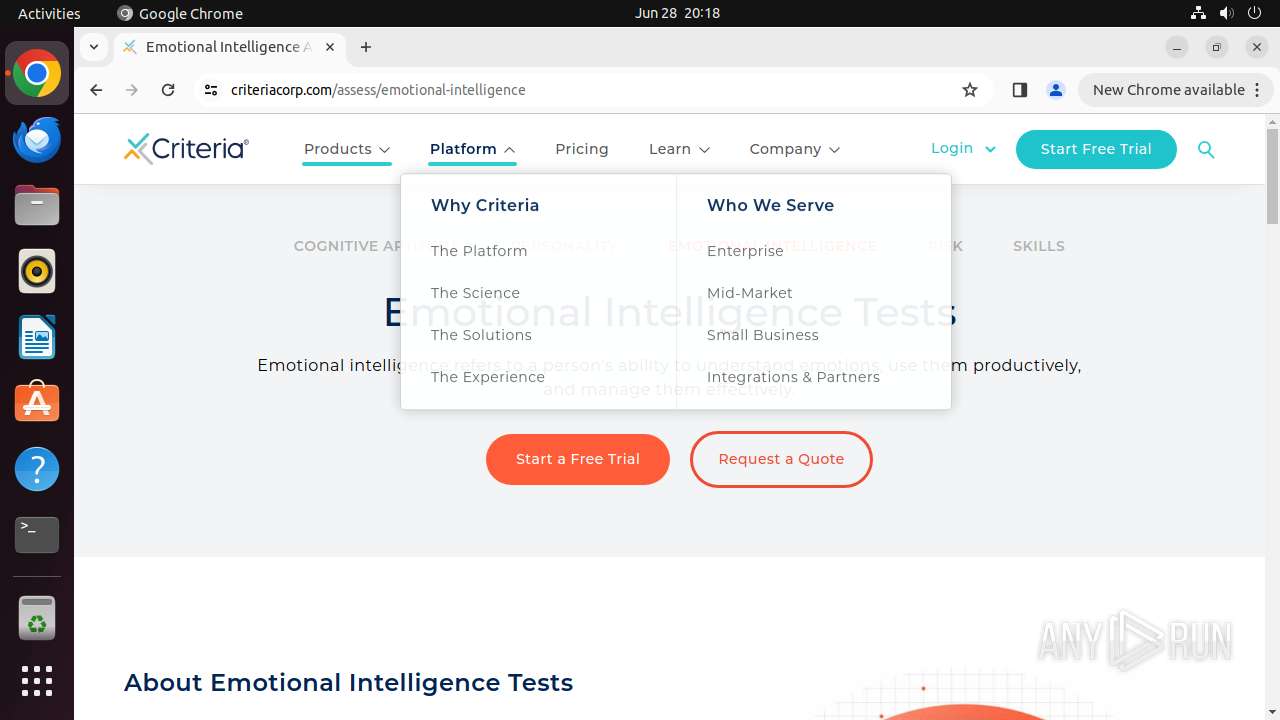Launch Google Chrome from the dock
1280x720 pixels.
click(x=37, y=74)
